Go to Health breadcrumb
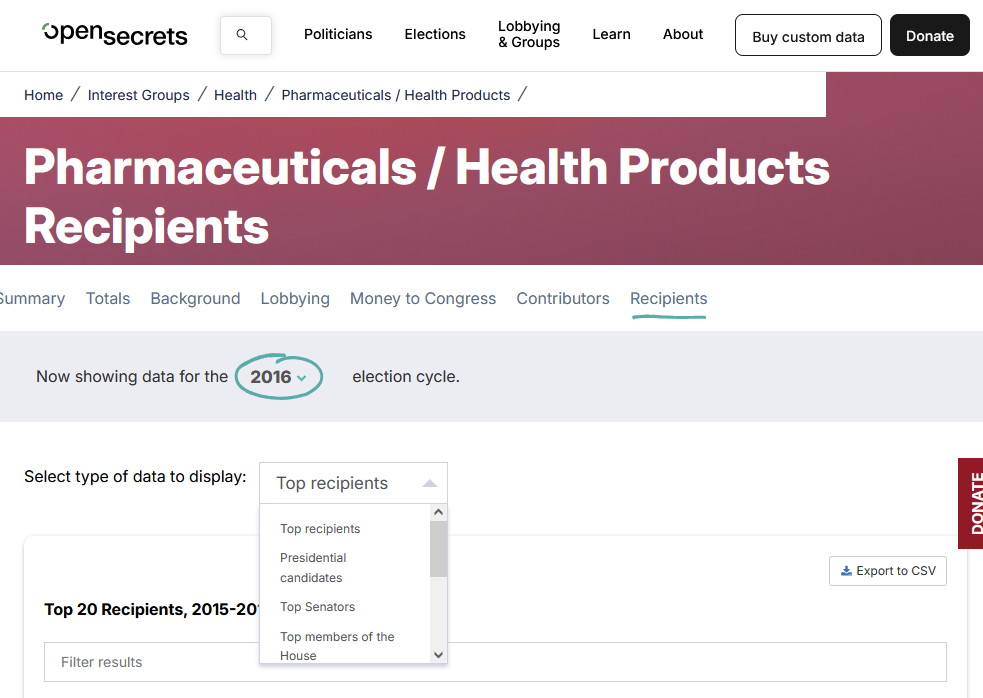 point(235,95)
